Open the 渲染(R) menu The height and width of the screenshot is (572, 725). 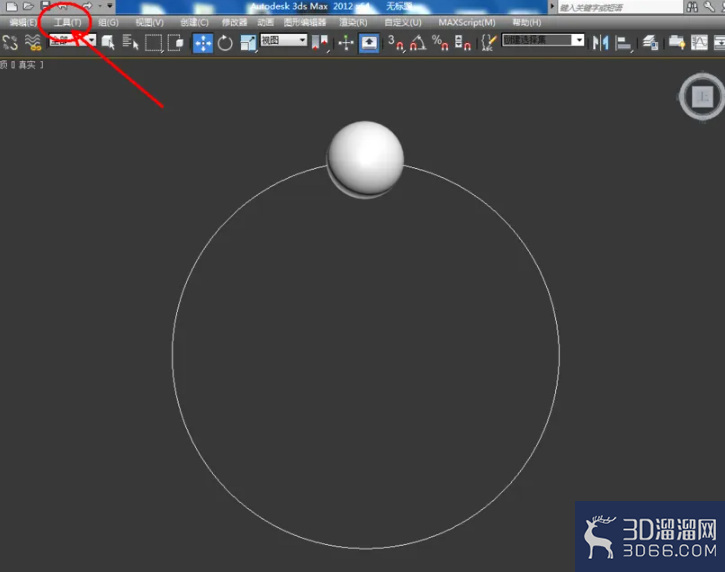pyautogui.click(x=353, y=22)
